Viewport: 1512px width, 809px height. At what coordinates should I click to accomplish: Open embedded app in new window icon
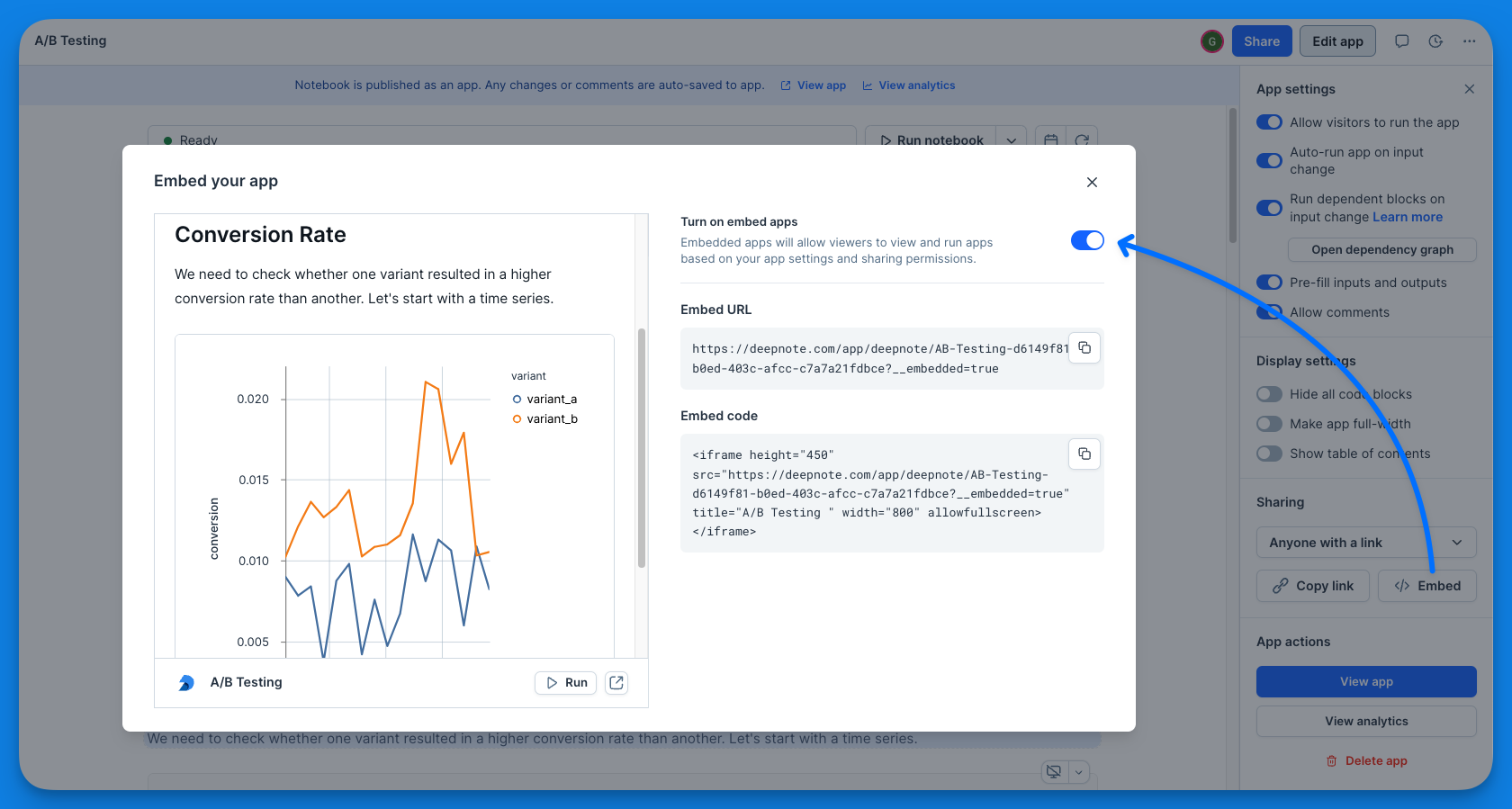(x=616, y=683)
